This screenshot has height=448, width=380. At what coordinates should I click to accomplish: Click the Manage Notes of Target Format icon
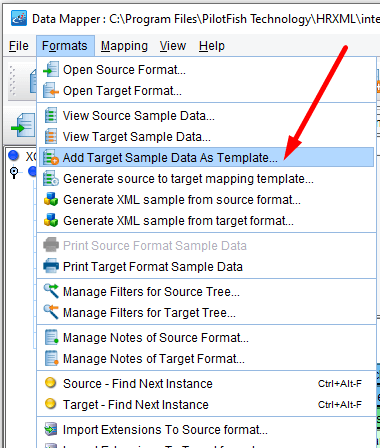[51, 359]
